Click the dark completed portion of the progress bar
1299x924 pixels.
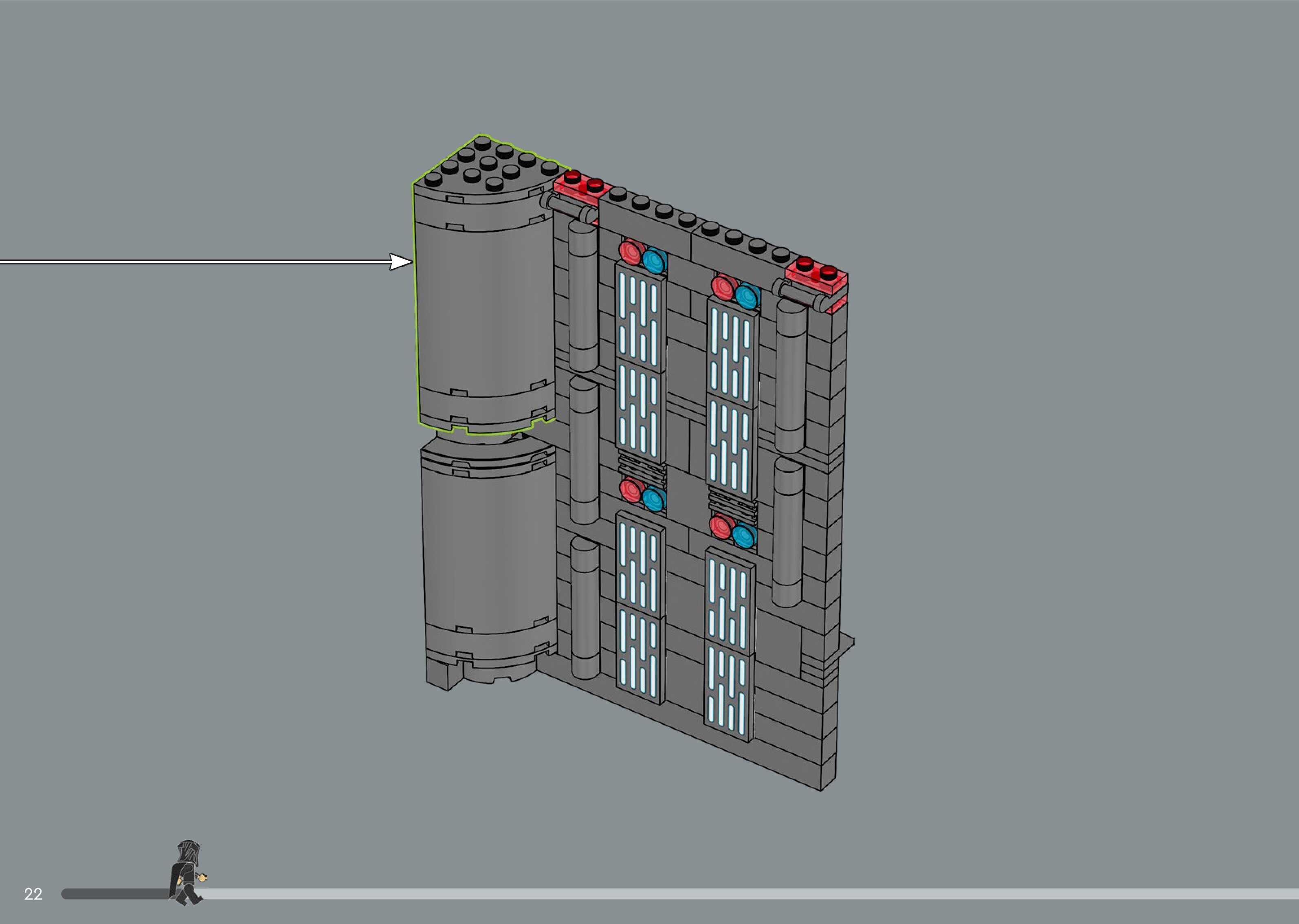point(114,894)
